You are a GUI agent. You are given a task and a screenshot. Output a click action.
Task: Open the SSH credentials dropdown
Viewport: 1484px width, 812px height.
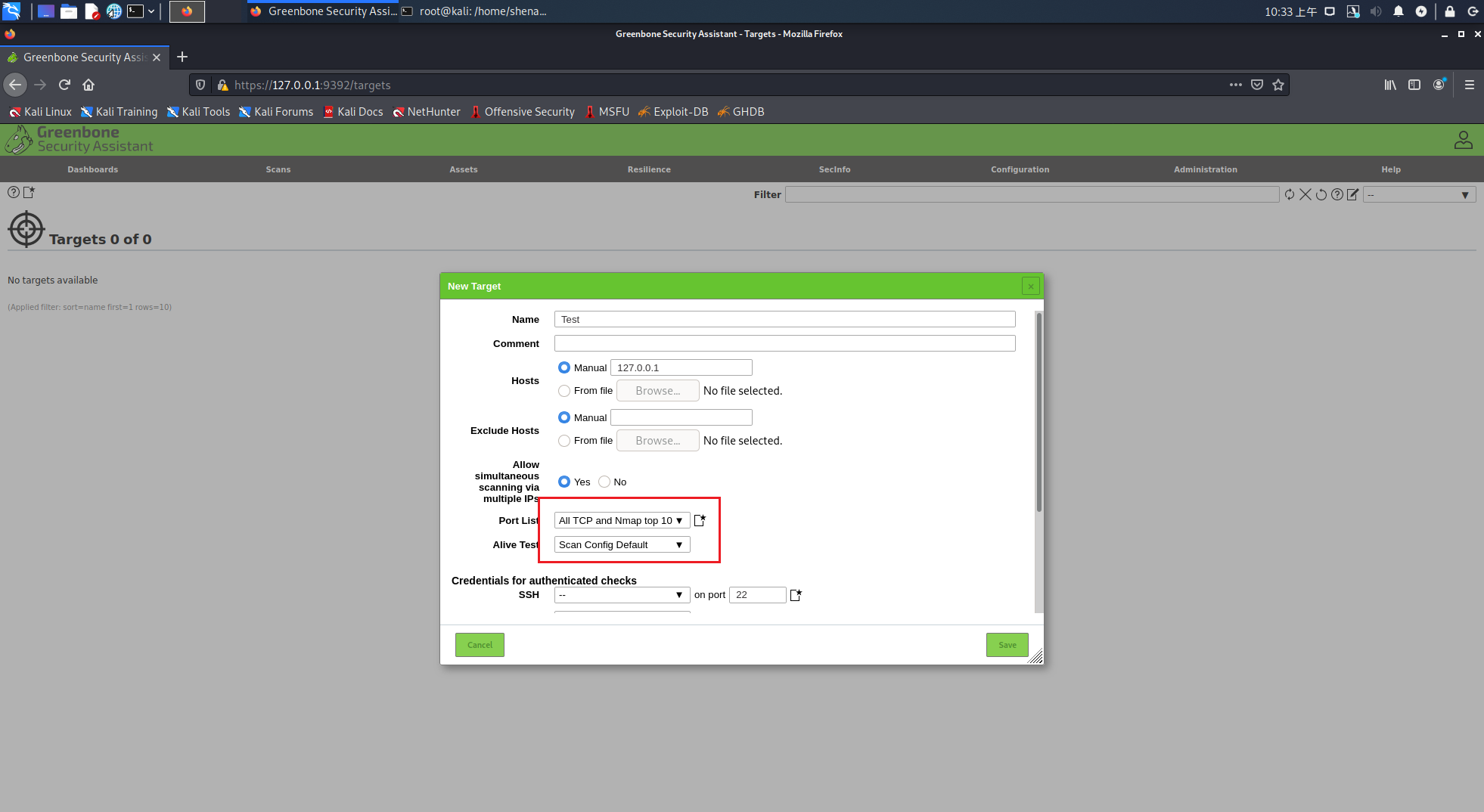(x=622, y=595)
